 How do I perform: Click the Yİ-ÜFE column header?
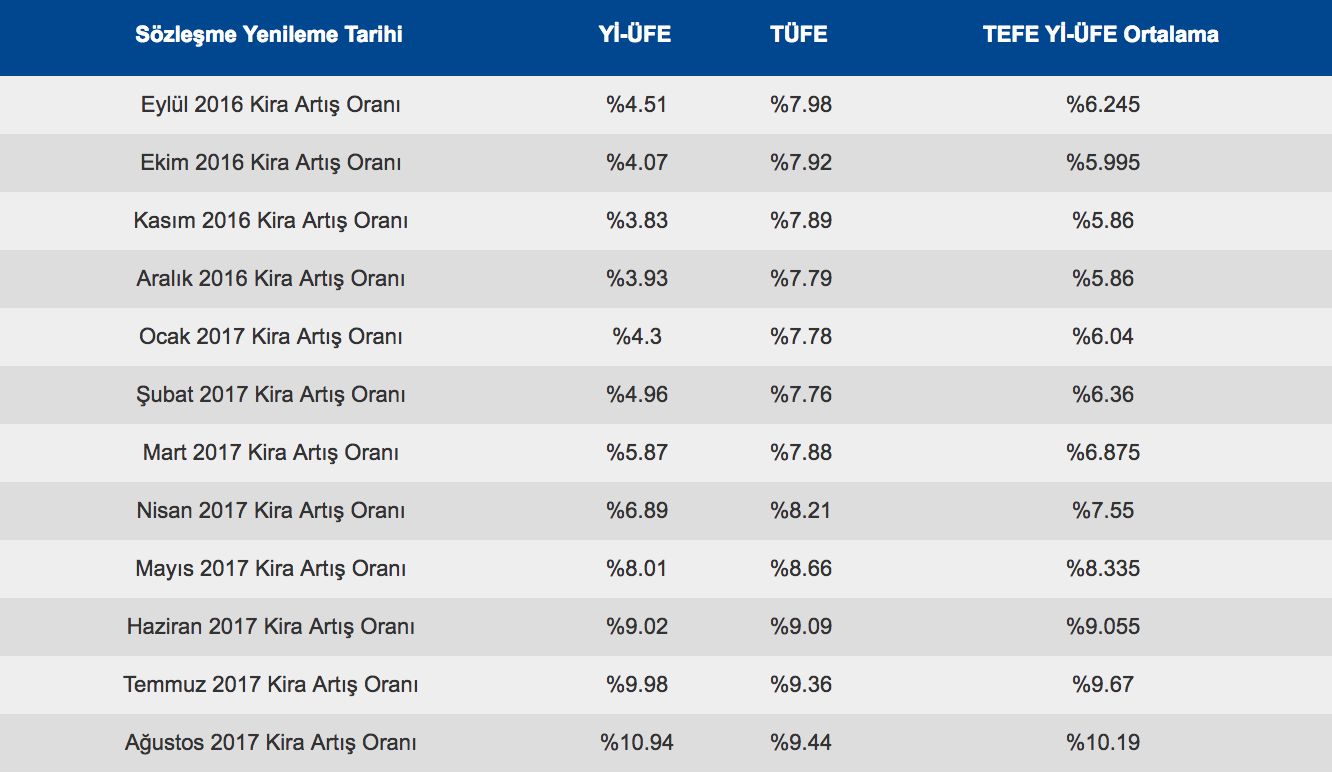(x=635, y=35)
